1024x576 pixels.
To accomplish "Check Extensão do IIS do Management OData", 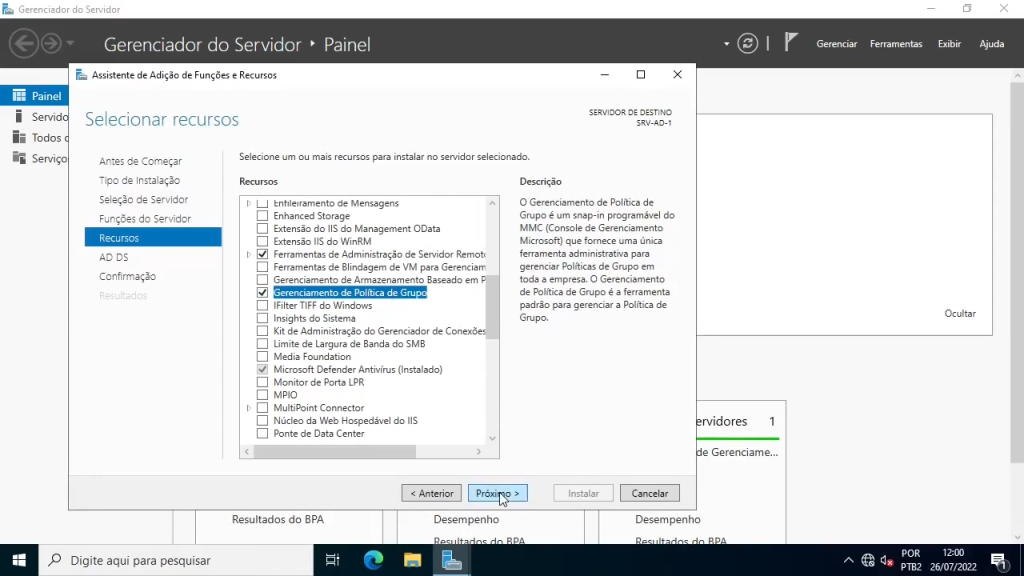I will tap(263, 229).
